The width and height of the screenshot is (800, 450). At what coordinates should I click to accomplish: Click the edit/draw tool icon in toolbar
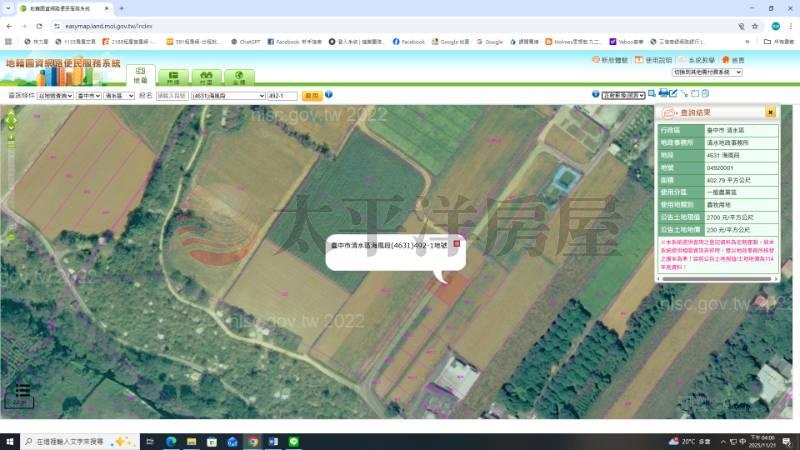coord(673,94)
